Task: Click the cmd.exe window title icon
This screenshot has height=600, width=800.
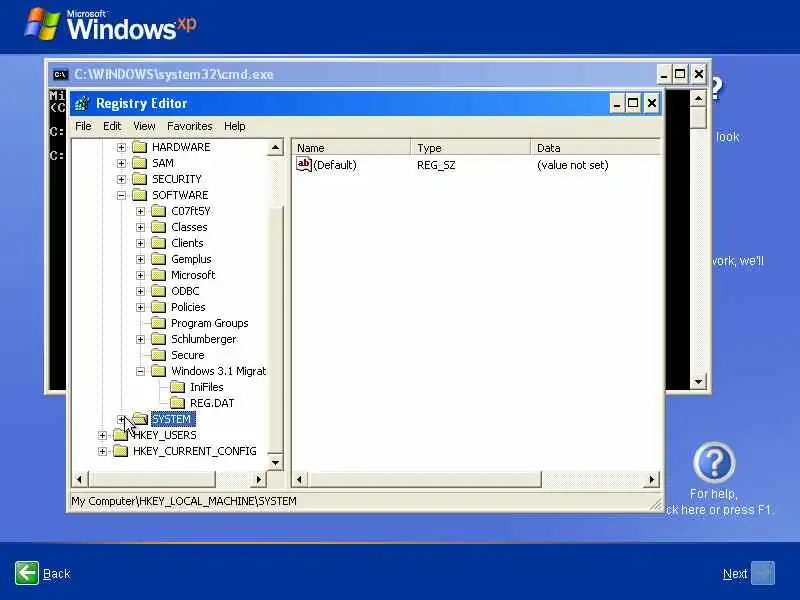Action: click(x=60, y=74)
